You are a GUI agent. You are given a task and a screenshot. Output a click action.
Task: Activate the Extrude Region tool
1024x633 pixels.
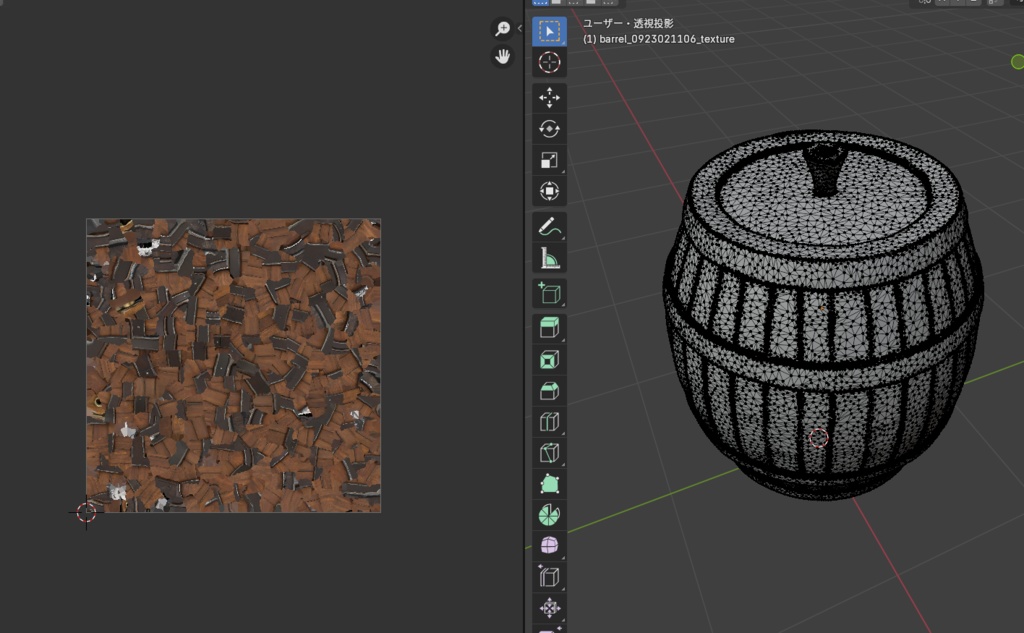549,328
